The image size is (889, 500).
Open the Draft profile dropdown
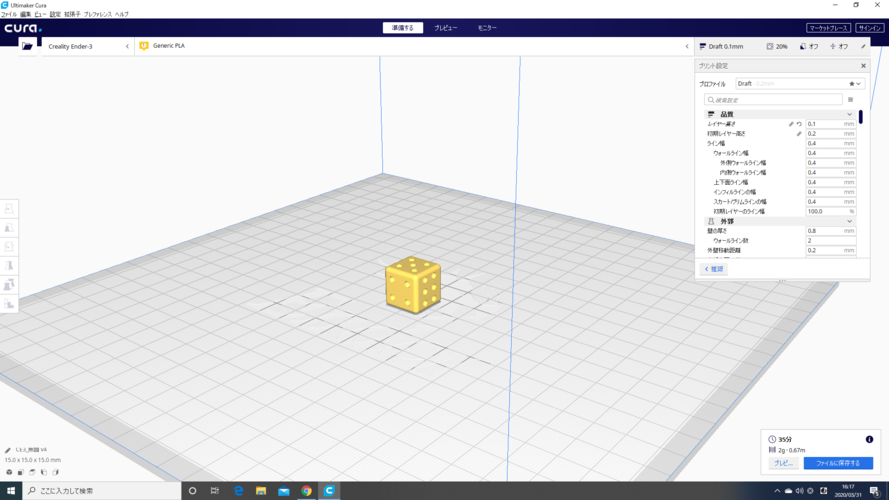[x=800, y=84]
